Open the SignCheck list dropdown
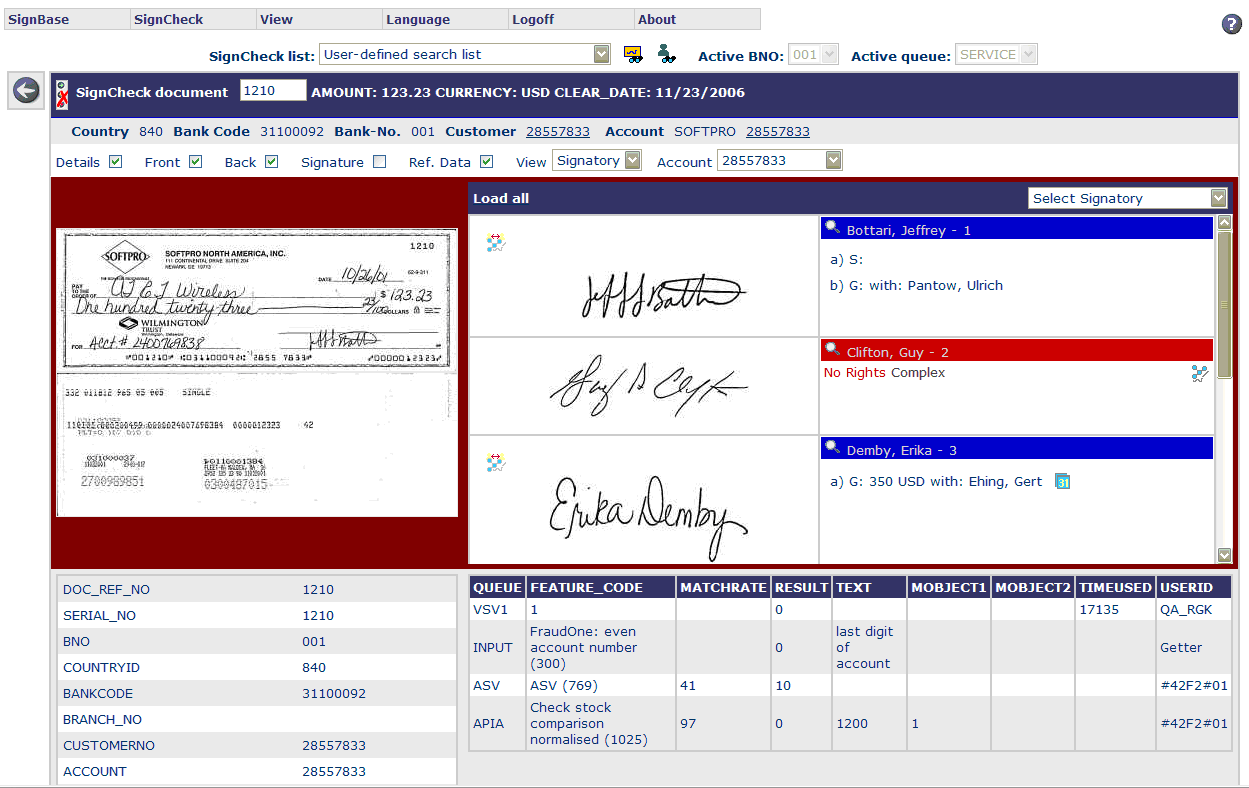Image resolution: width=1249 pixels, height=788 pixels. [601, 54]
